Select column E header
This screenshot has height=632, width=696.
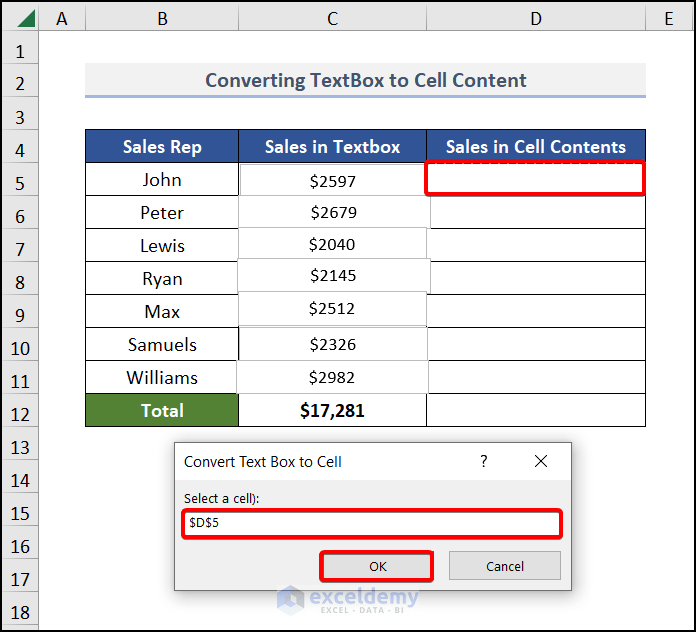[x=669, y=19]
